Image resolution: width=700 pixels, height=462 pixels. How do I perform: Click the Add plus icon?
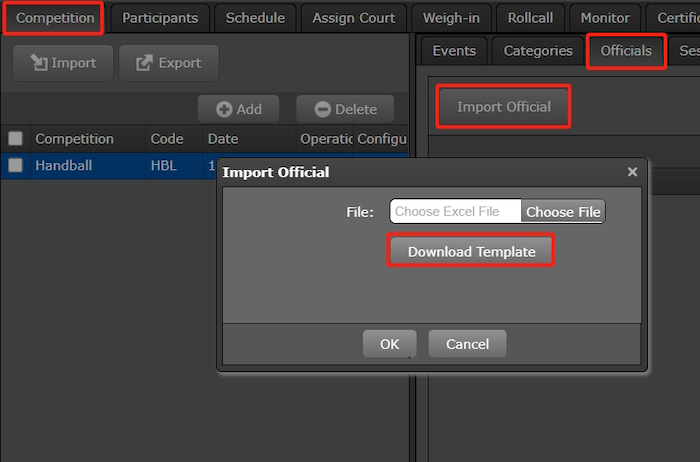click(x=224, y=109)
